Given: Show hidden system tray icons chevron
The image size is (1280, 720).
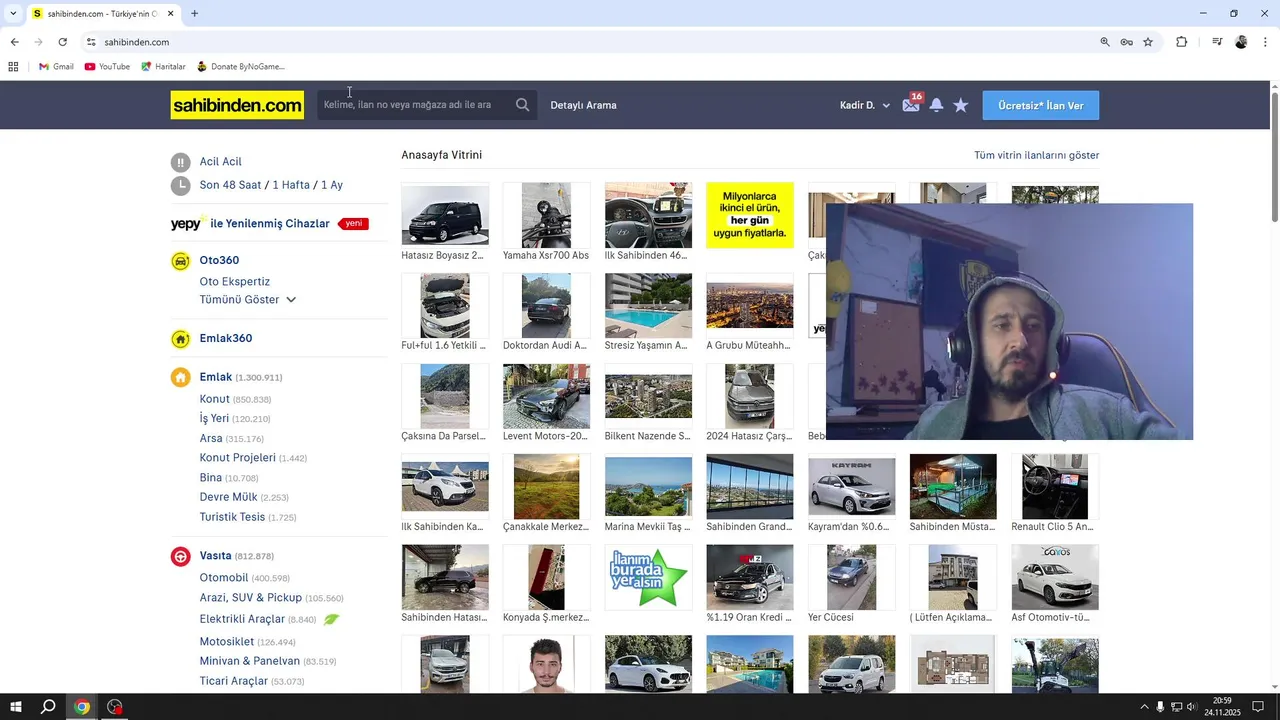Looking at the screenshot, I should 1144,707.
